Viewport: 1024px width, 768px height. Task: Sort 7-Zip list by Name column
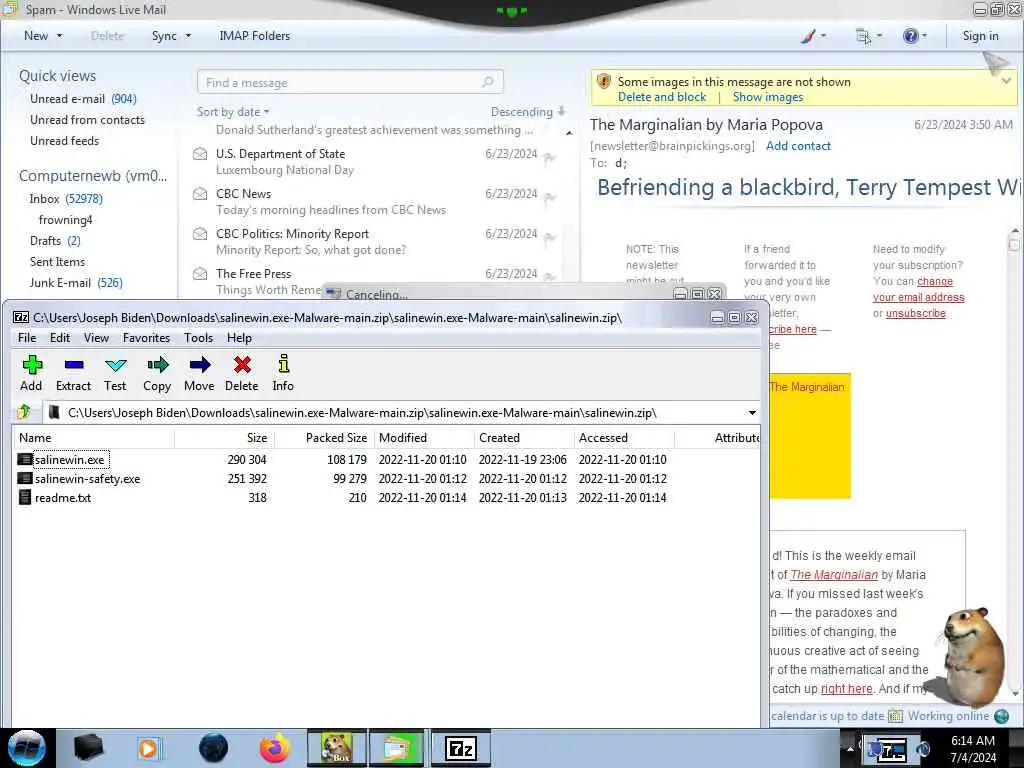click(93, 438)
